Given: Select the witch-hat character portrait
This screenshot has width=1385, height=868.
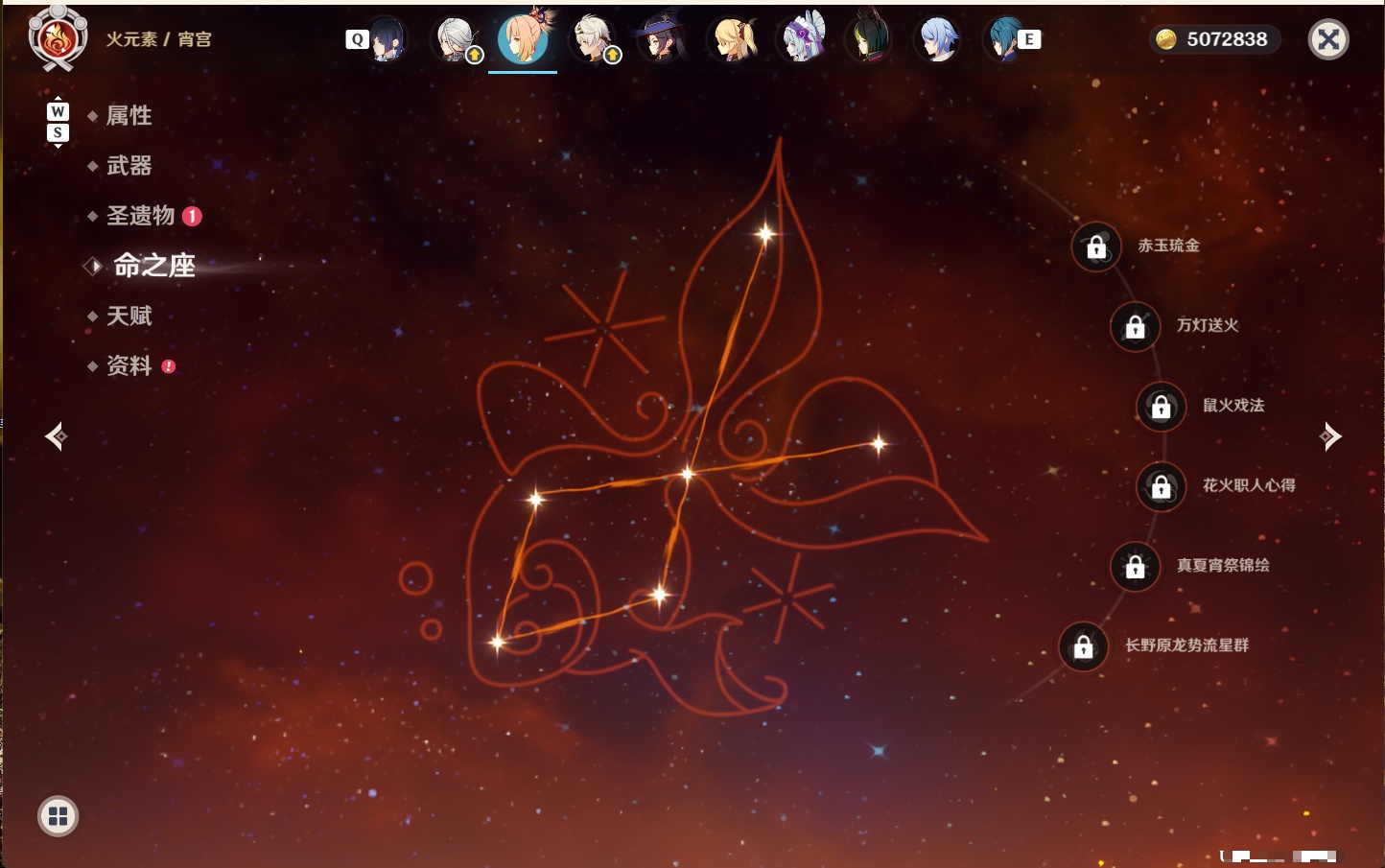Looking at the screenshot, I should tap(661, 39).
